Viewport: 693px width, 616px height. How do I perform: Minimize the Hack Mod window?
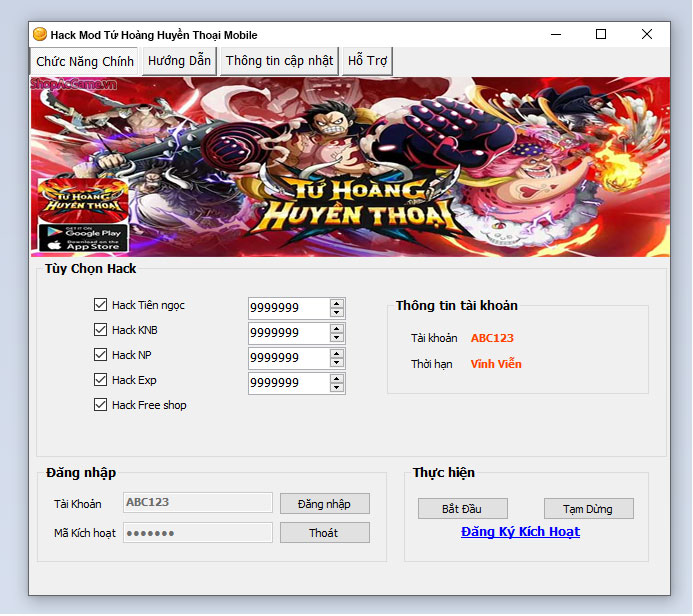click(556, 34)
